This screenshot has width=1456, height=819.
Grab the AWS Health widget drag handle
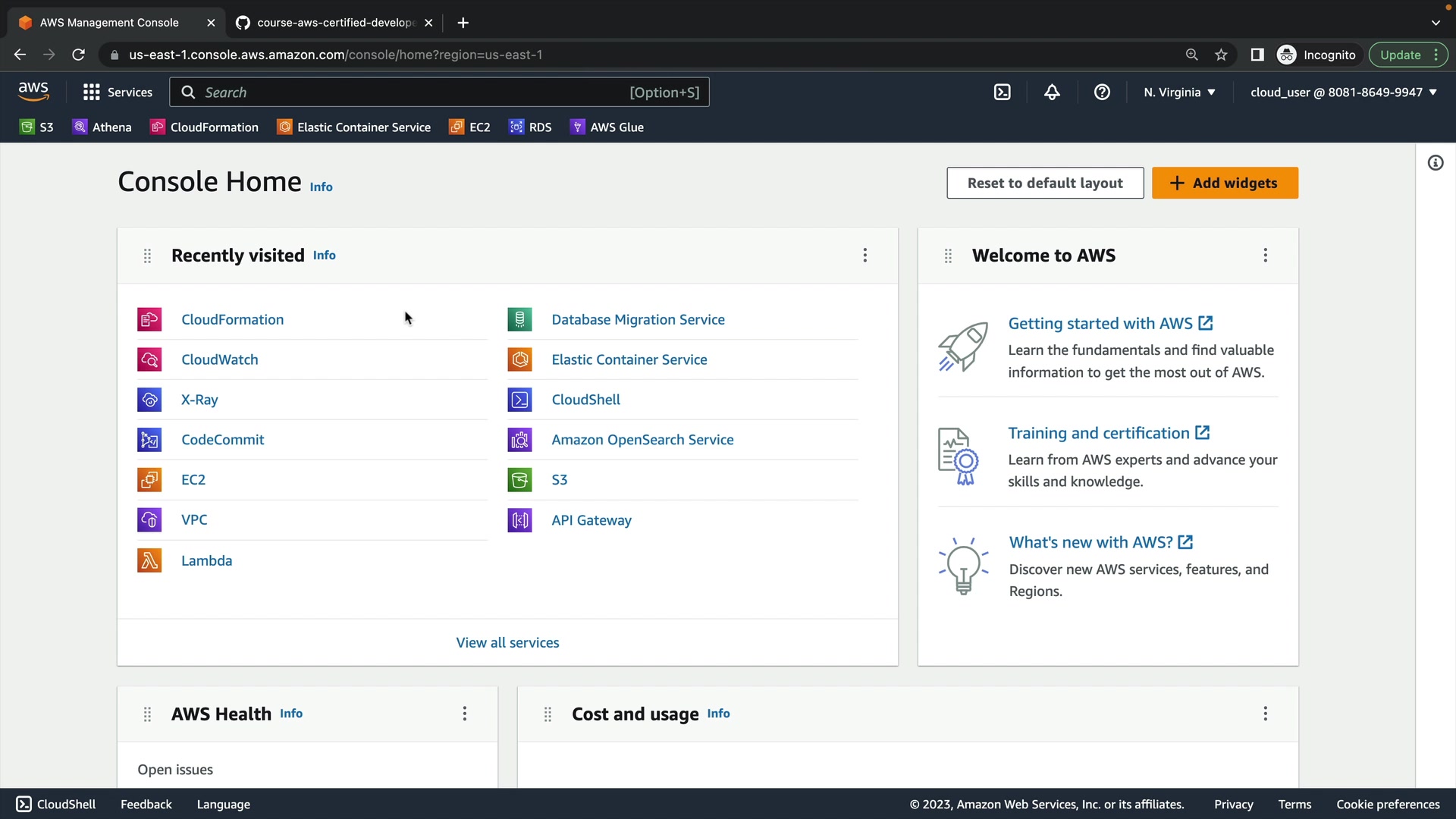(x=148, y=714)
